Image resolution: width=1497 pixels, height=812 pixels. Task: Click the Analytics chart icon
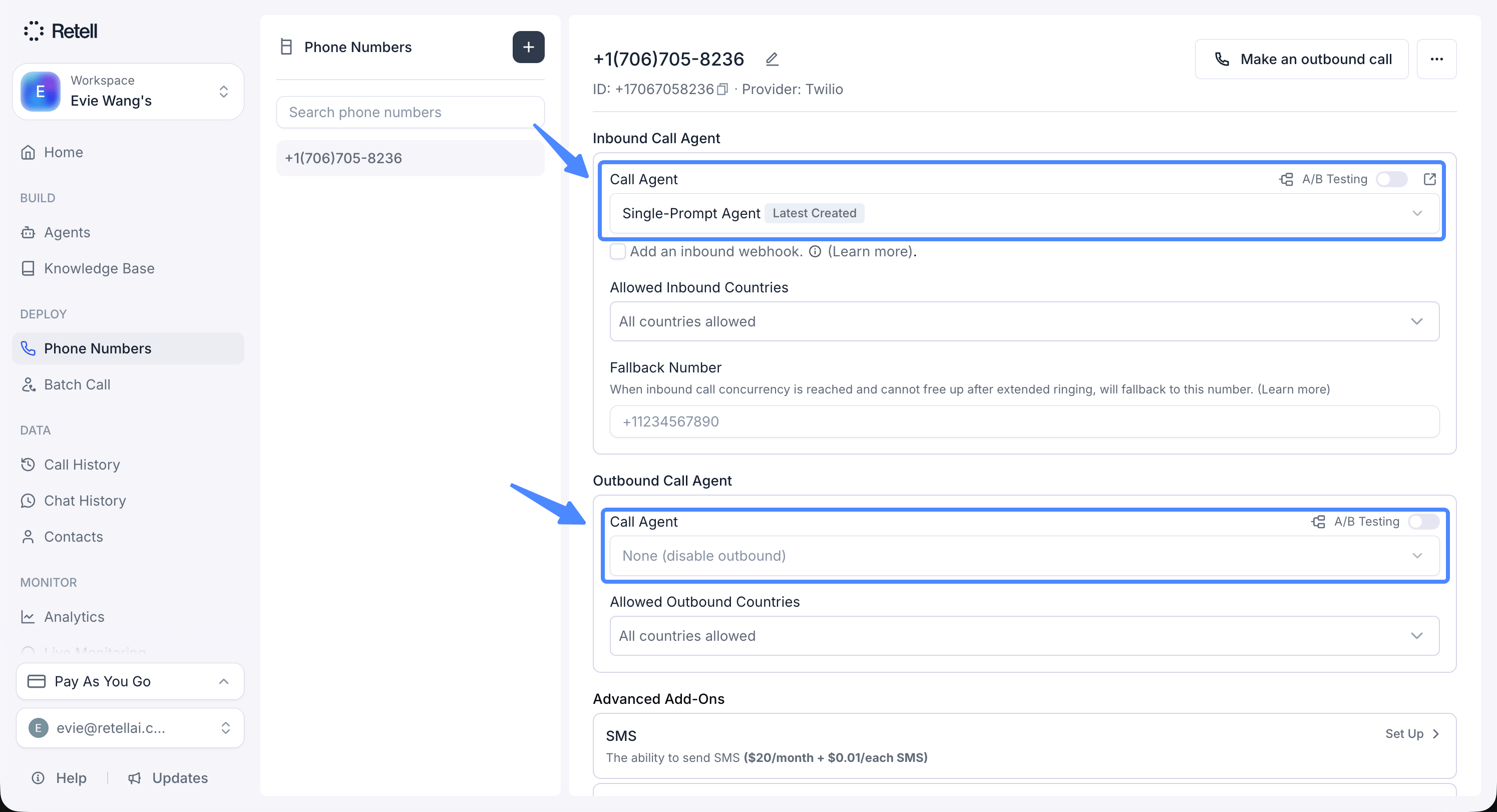point(28,617)
